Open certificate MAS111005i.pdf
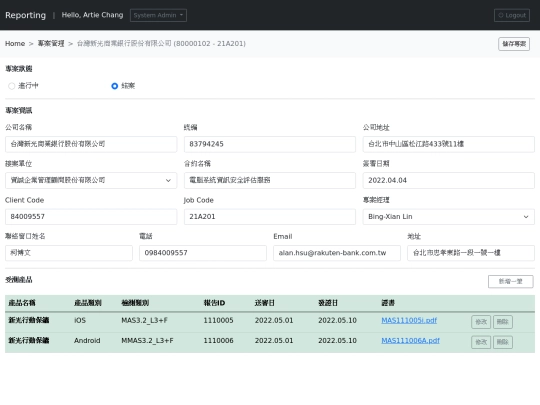This screenshot has width=540, height=405. [409, 320]
